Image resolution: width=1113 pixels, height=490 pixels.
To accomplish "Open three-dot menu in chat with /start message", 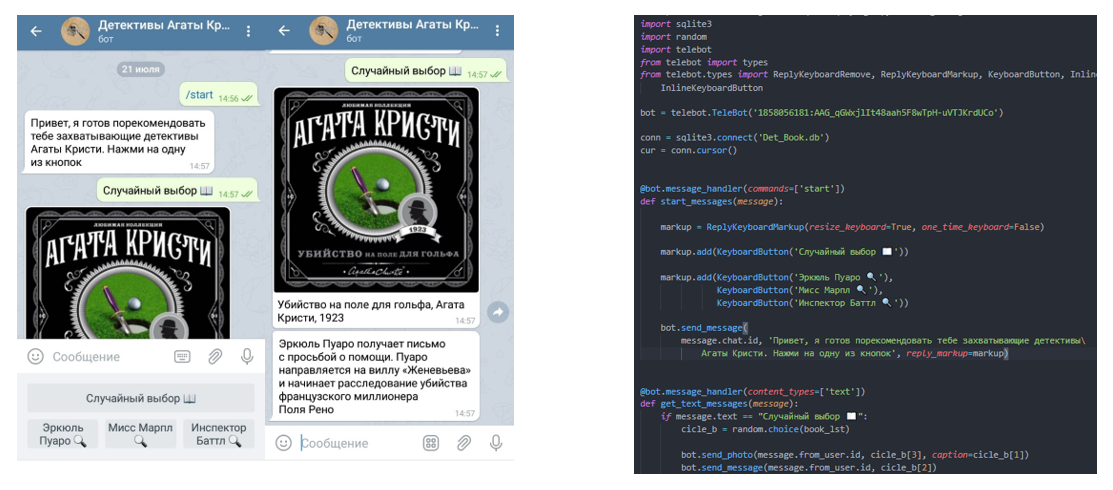I will point(248,31).
